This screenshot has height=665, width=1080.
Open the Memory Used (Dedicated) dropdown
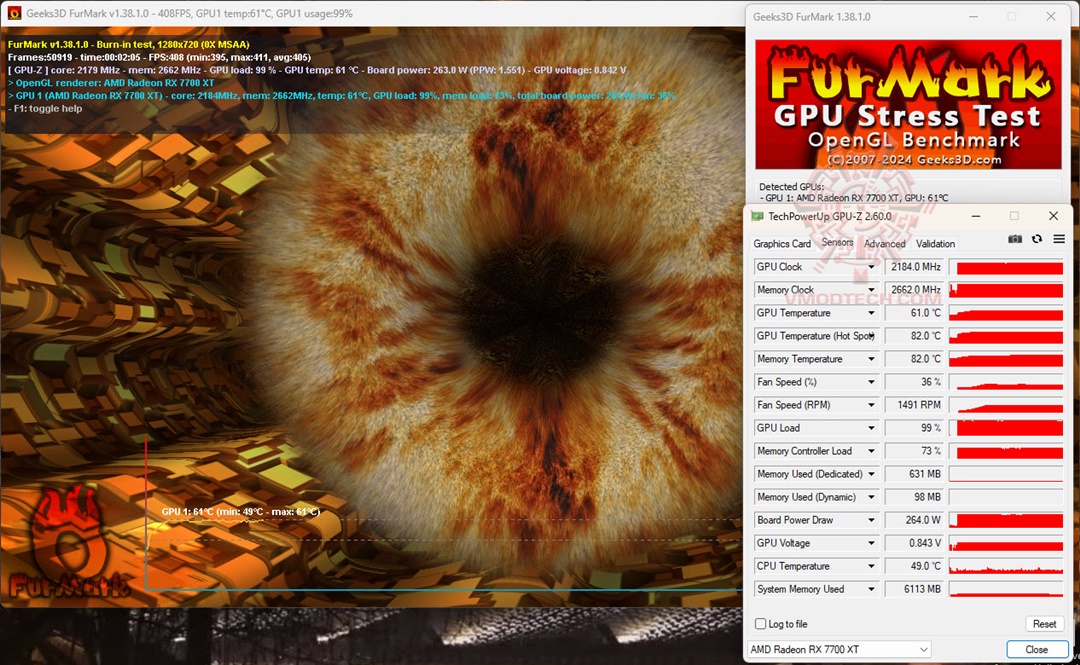pyautogui.click(x=871, y=474)
